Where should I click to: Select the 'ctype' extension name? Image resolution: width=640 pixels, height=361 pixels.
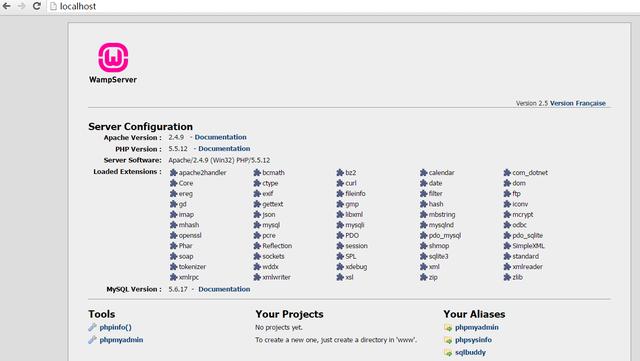pyautogui.click(x=270, y=183)
